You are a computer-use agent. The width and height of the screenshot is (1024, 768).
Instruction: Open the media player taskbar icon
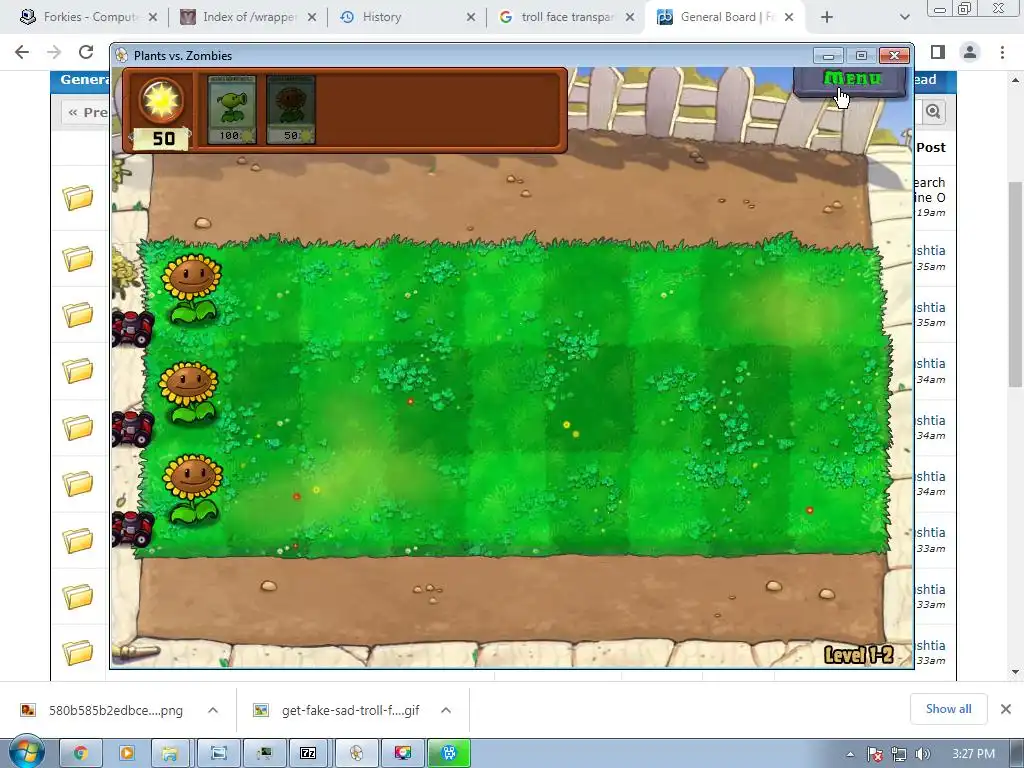(x=126, y=754)
